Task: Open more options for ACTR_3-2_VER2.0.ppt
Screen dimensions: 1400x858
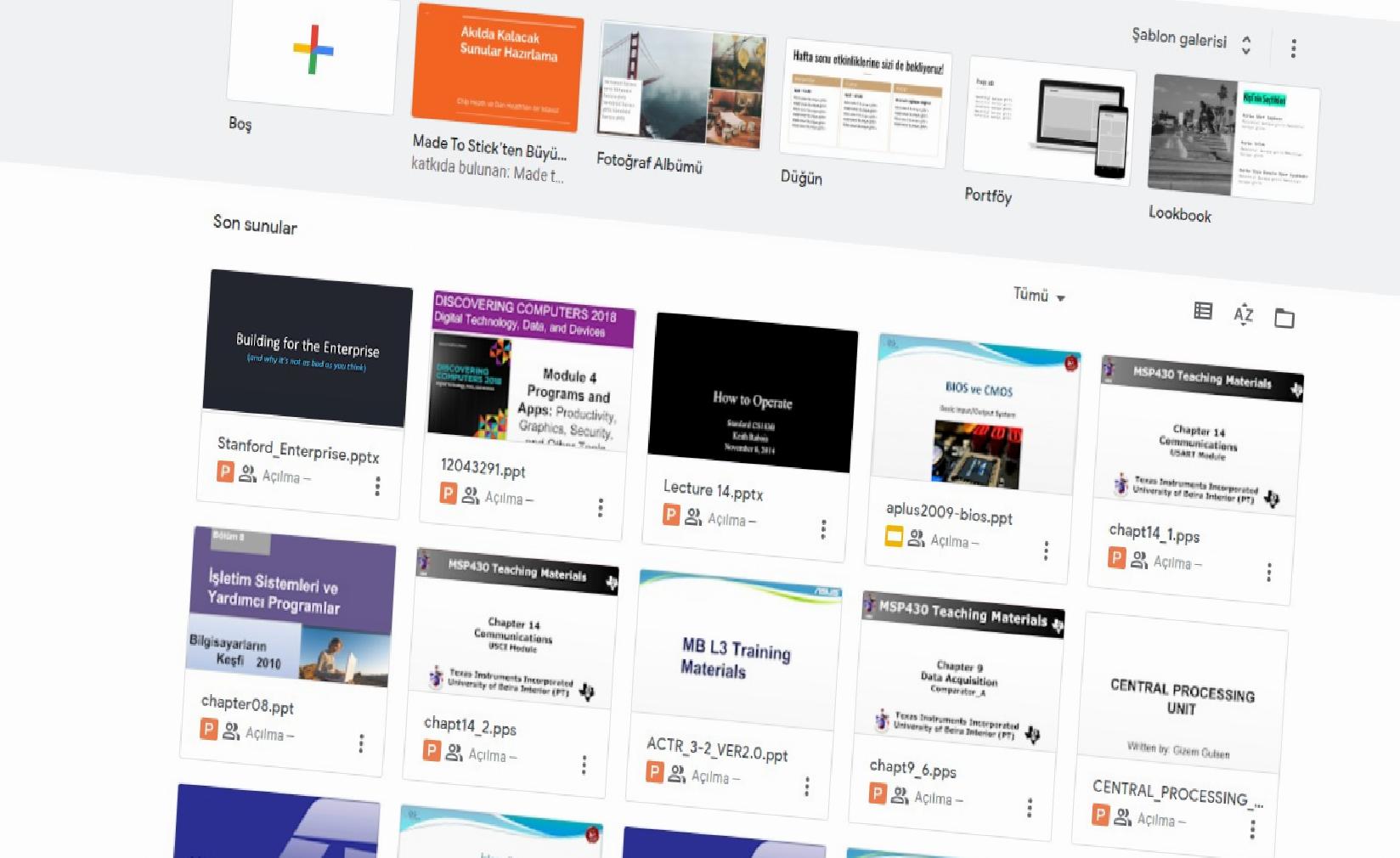Action: point(807,787)
